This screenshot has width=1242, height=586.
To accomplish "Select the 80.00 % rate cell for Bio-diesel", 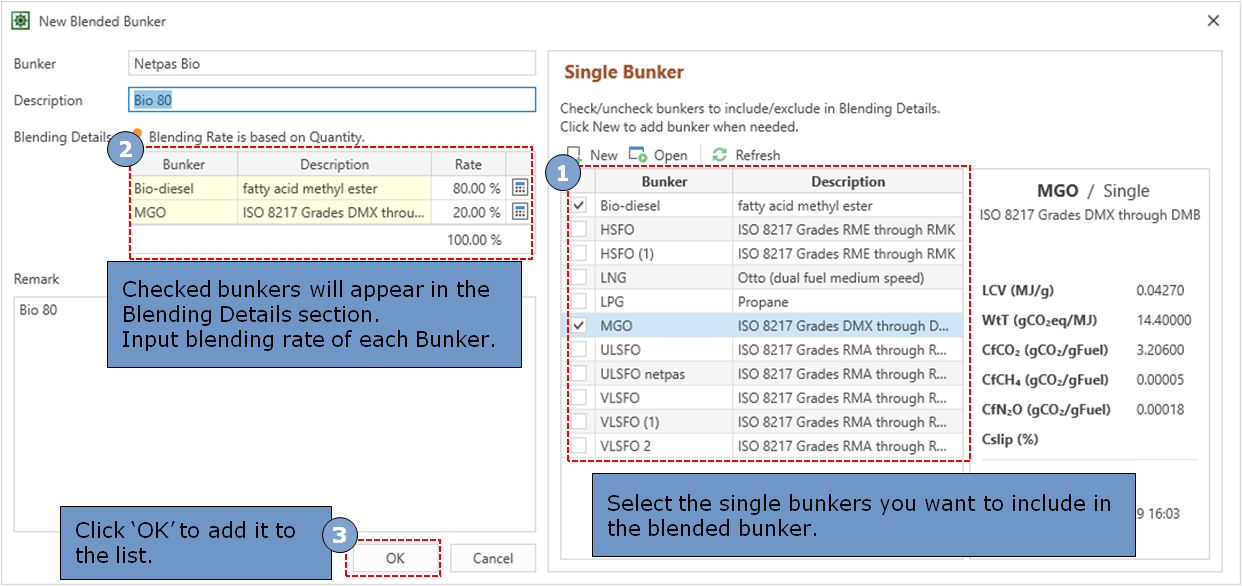I will coord(468,188).
